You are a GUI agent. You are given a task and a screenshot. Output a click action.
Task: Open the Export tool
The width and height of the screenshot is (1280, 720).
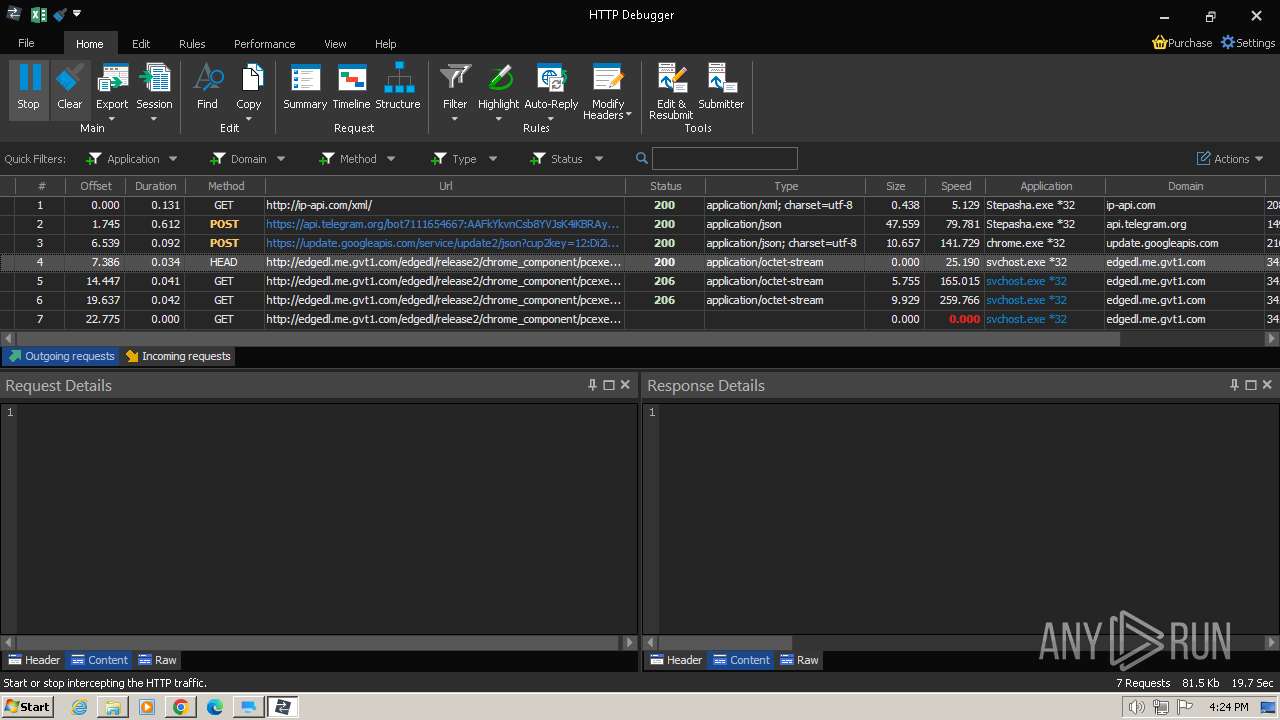coord(112,86)
